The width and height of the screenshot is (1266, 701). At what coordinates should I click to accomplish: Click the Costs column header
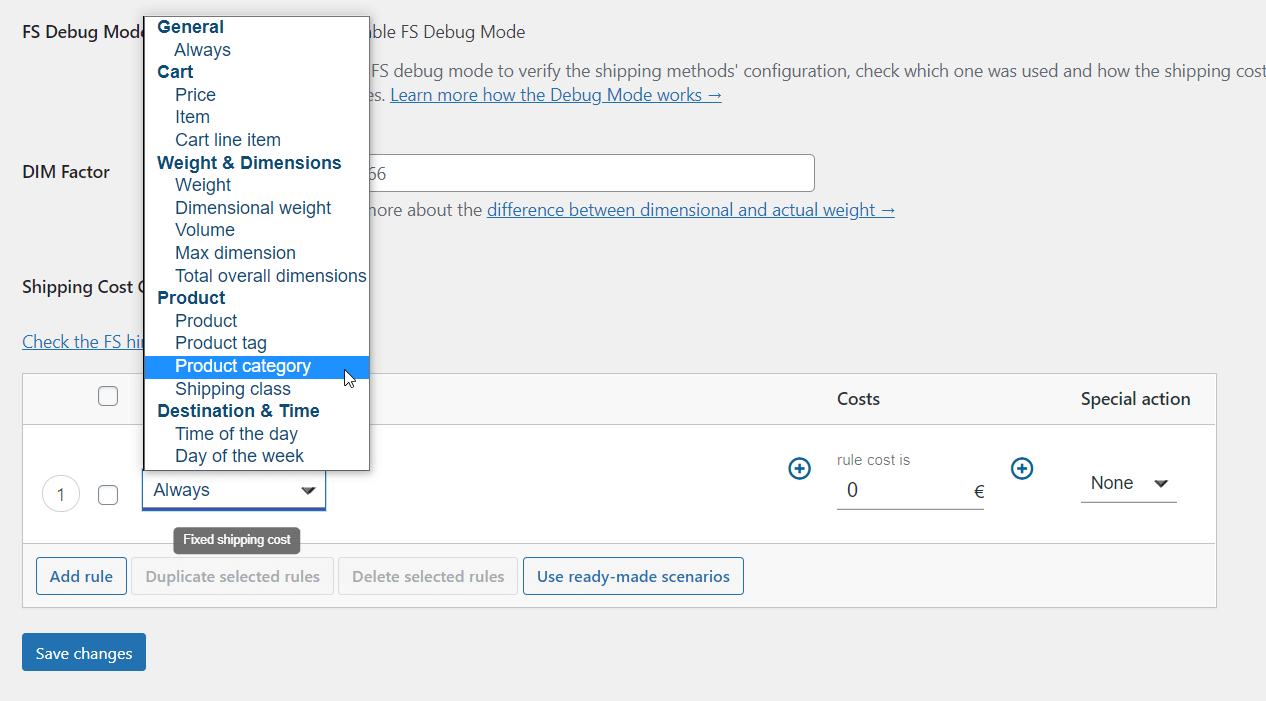click(858, 399)
